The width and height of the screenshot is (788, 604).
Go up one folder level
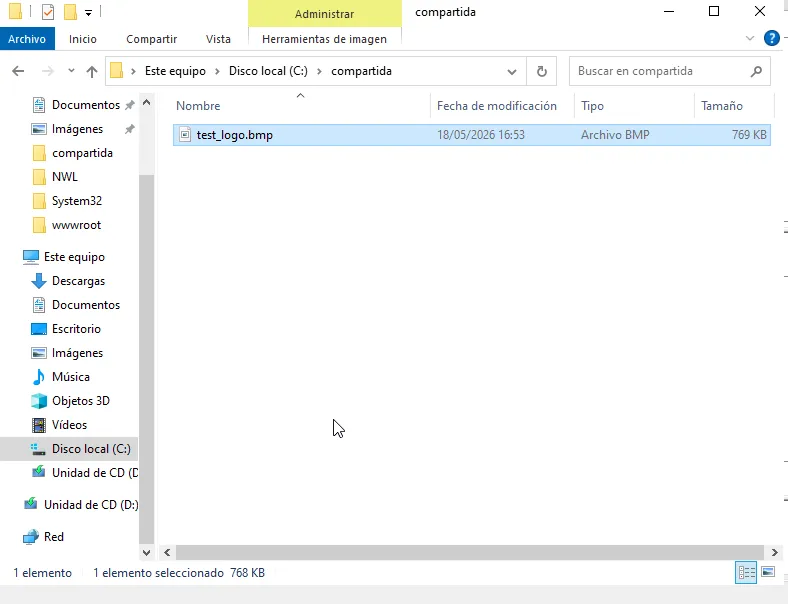(x=91, y=71)
